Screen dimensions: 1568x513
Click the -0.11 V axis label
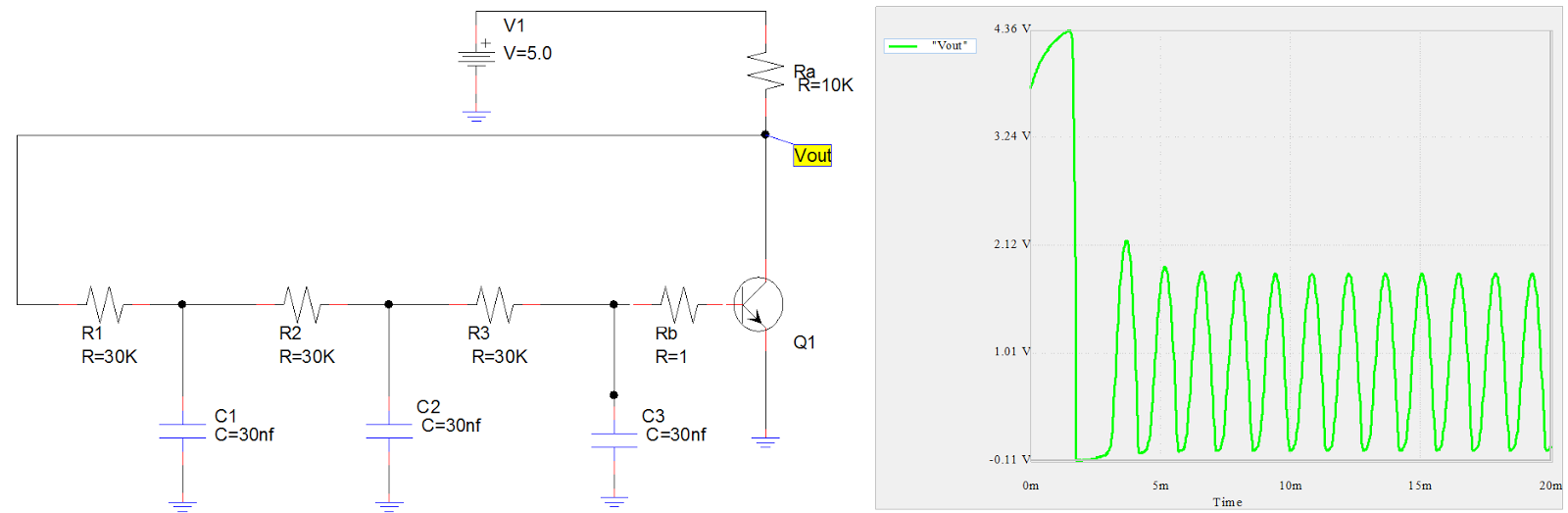tap(1009, 459)
